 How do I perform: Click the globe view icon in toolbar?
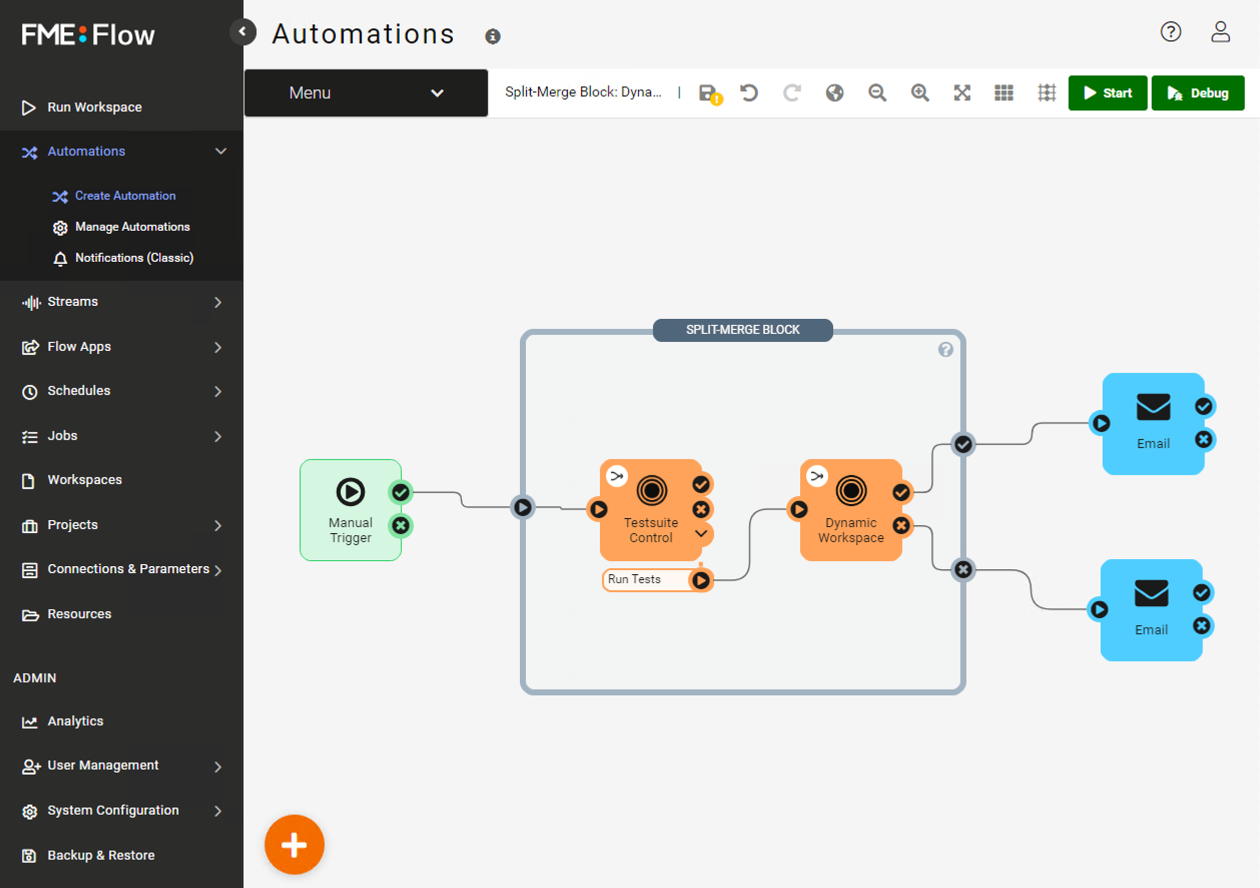click(835, 92)
